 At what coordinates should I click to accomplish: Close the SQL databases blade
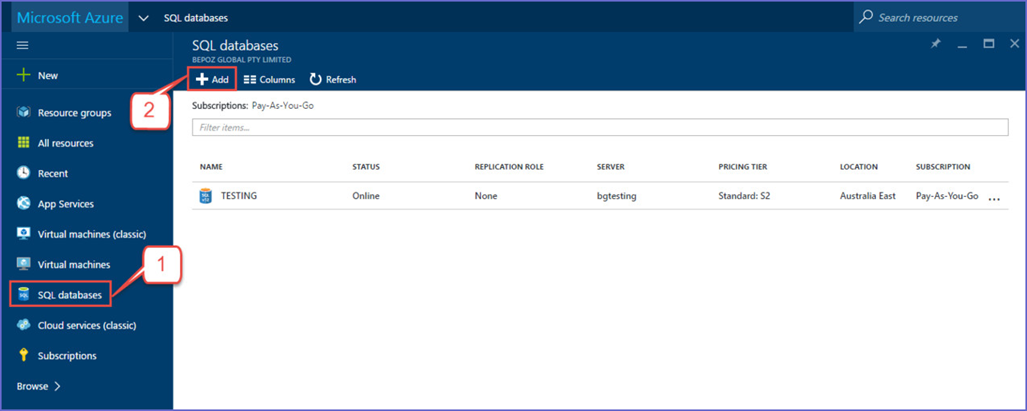click(1015, 44)
